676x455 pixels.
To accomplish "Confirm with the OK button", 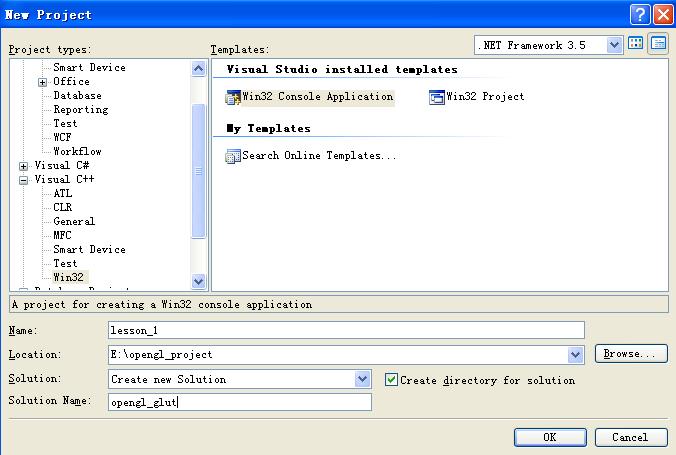I will tap(550, 437).
